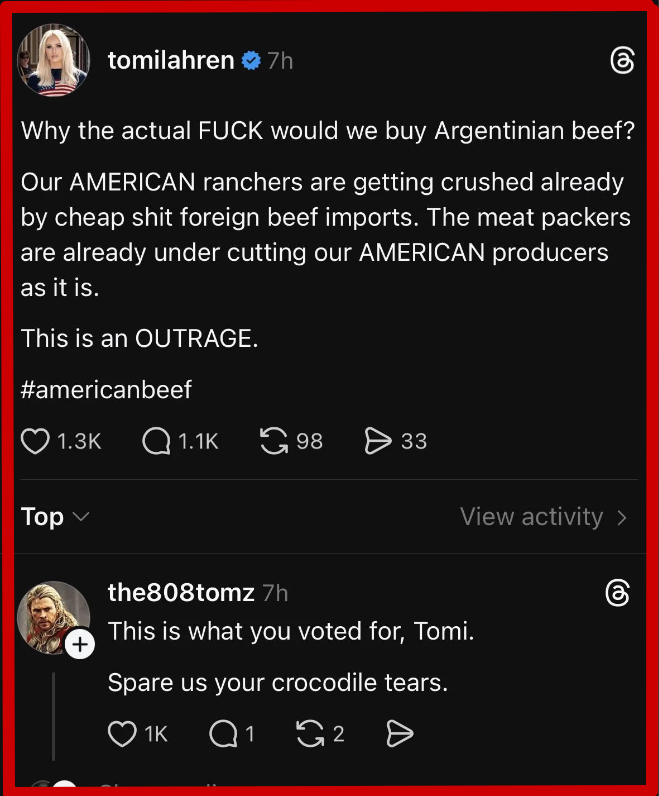This screenshot has width=659, height=796.
Task: Open View activity chevron
Action: pyautogui.click(x=622, y=517)
